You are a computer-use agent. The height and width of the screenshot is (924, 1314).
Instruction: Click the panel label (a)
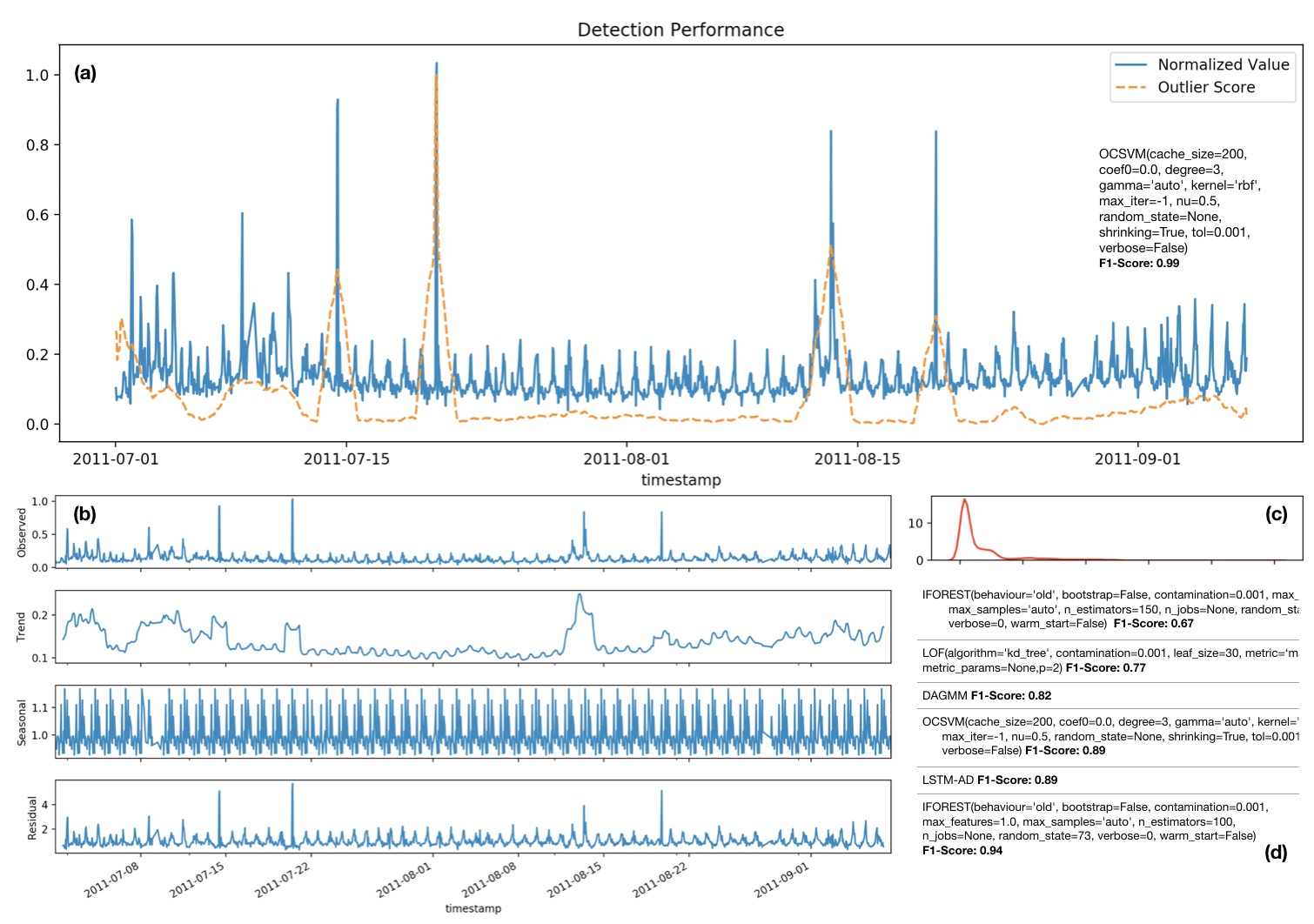85,73
